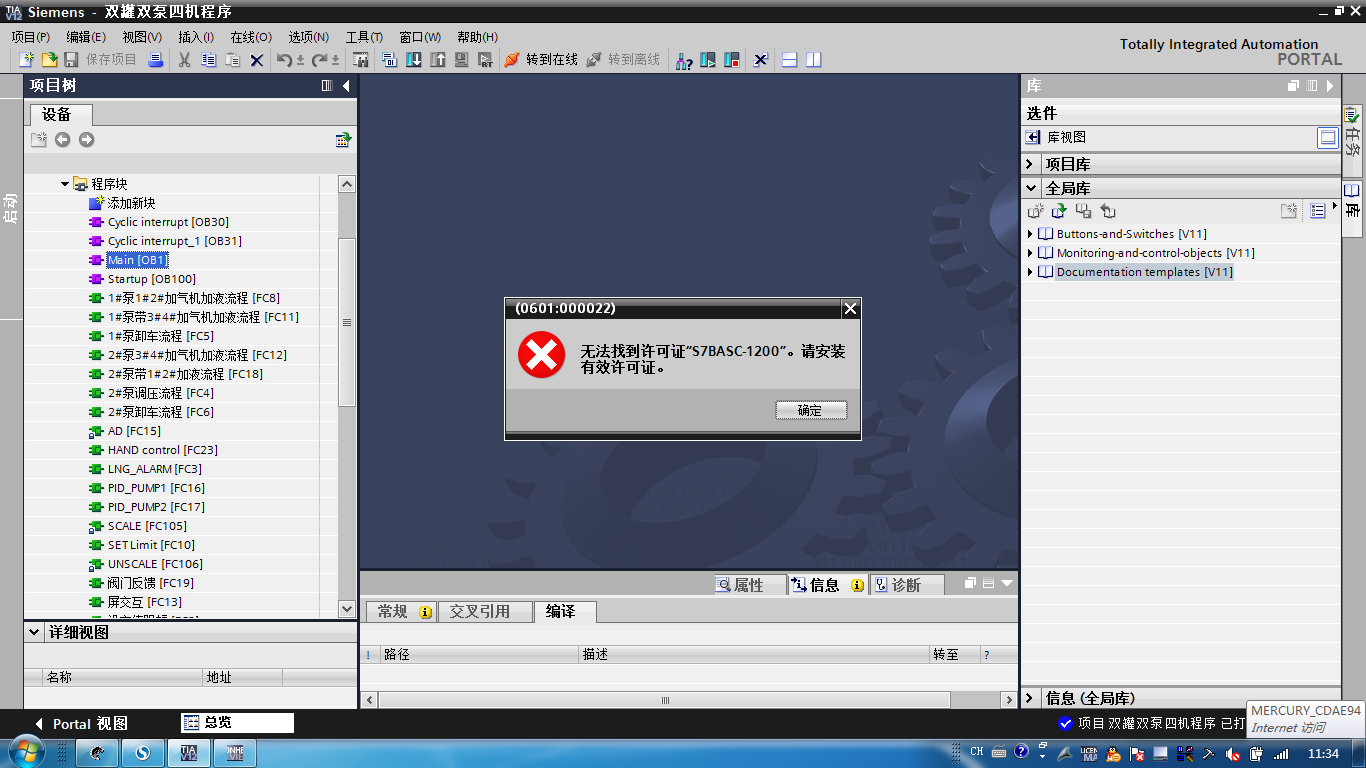Click the undo arrow icon
1366x768 pixels.
coord(284,60)
